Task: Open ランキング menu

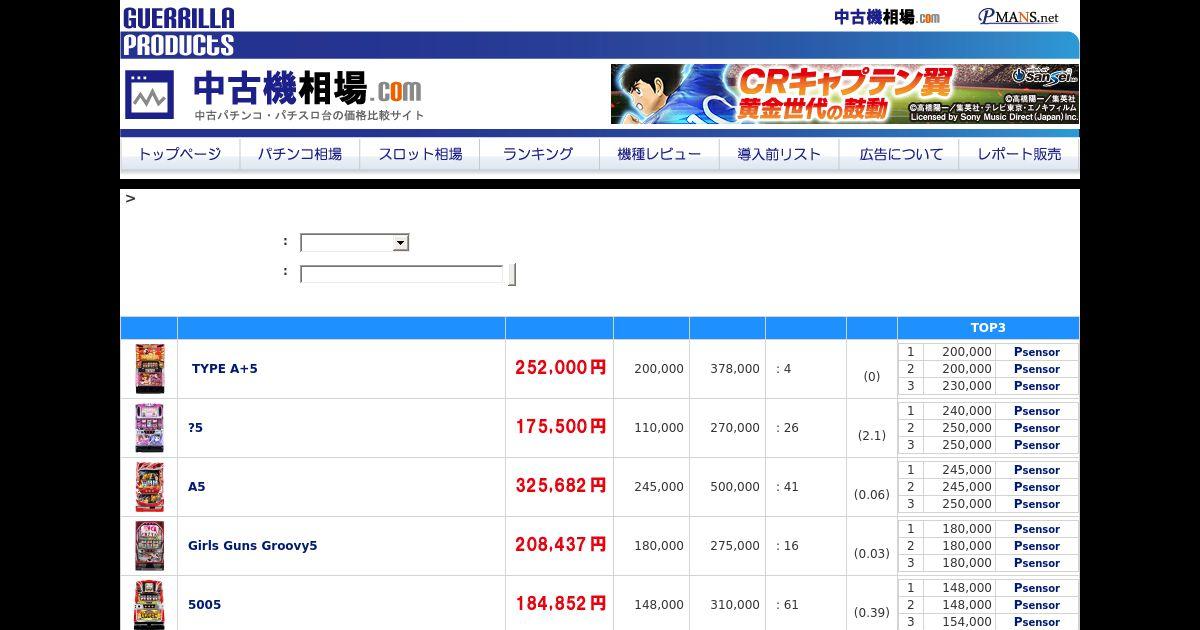Action: coord(539,155)
